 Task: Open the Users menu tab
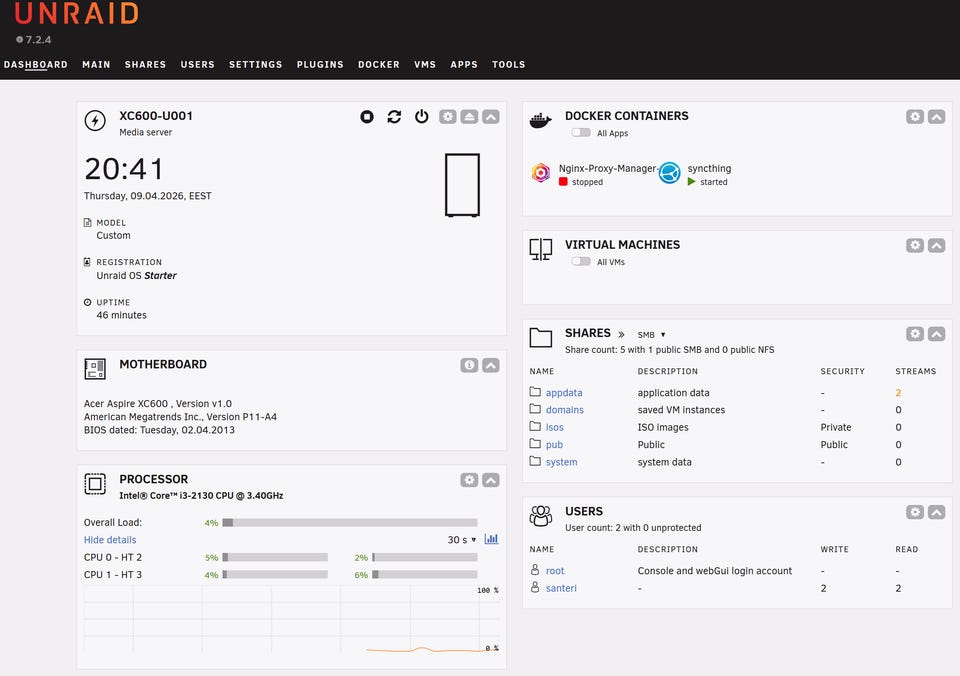197,64
